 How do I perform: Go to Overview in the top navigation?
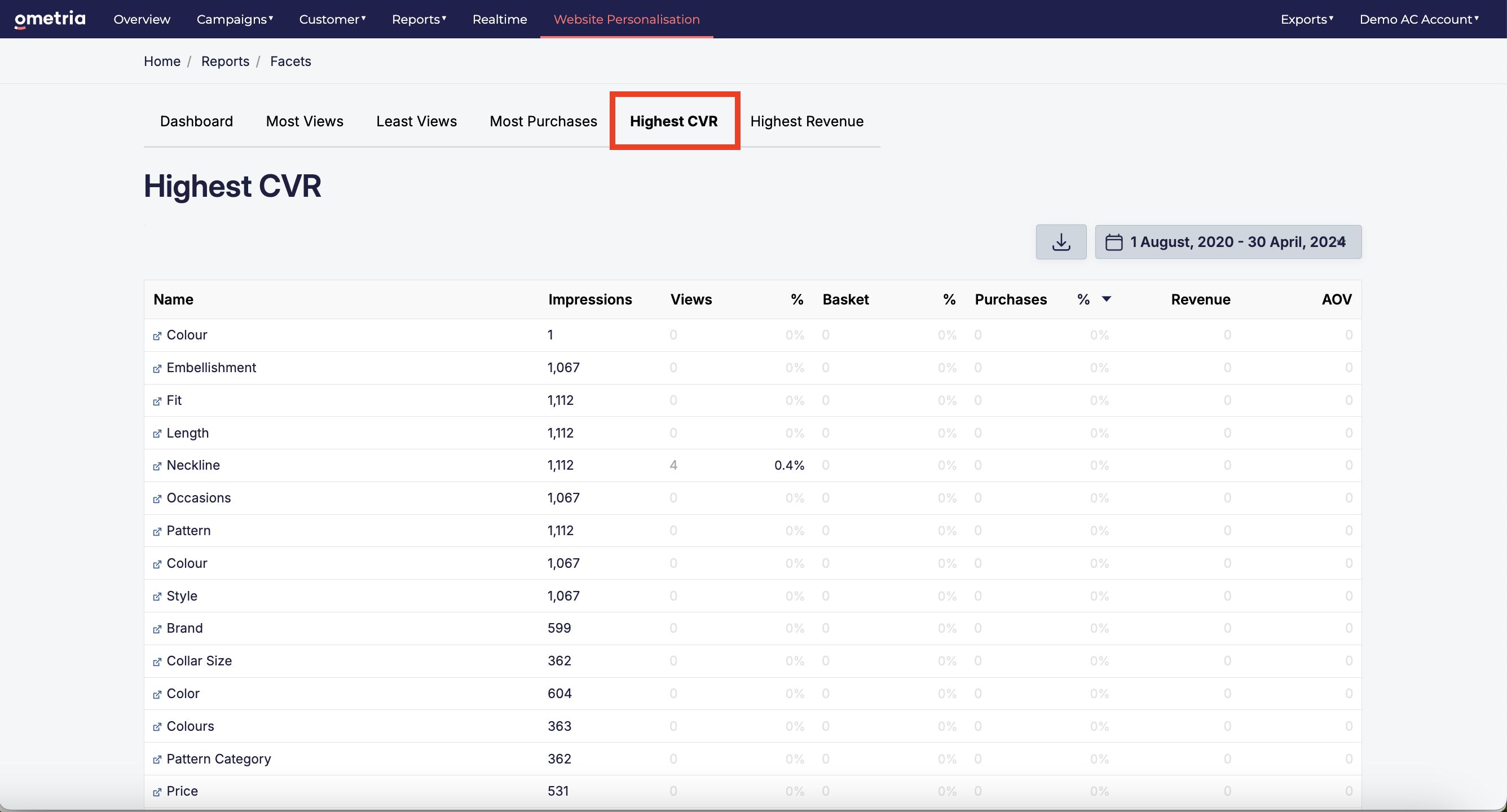[142, 19]
